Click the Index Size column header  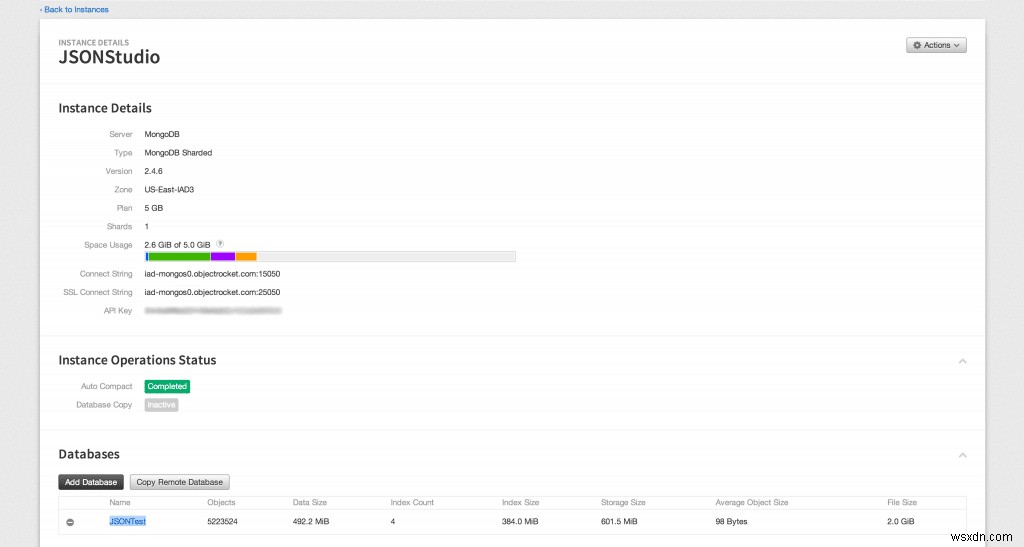(518, 502)
